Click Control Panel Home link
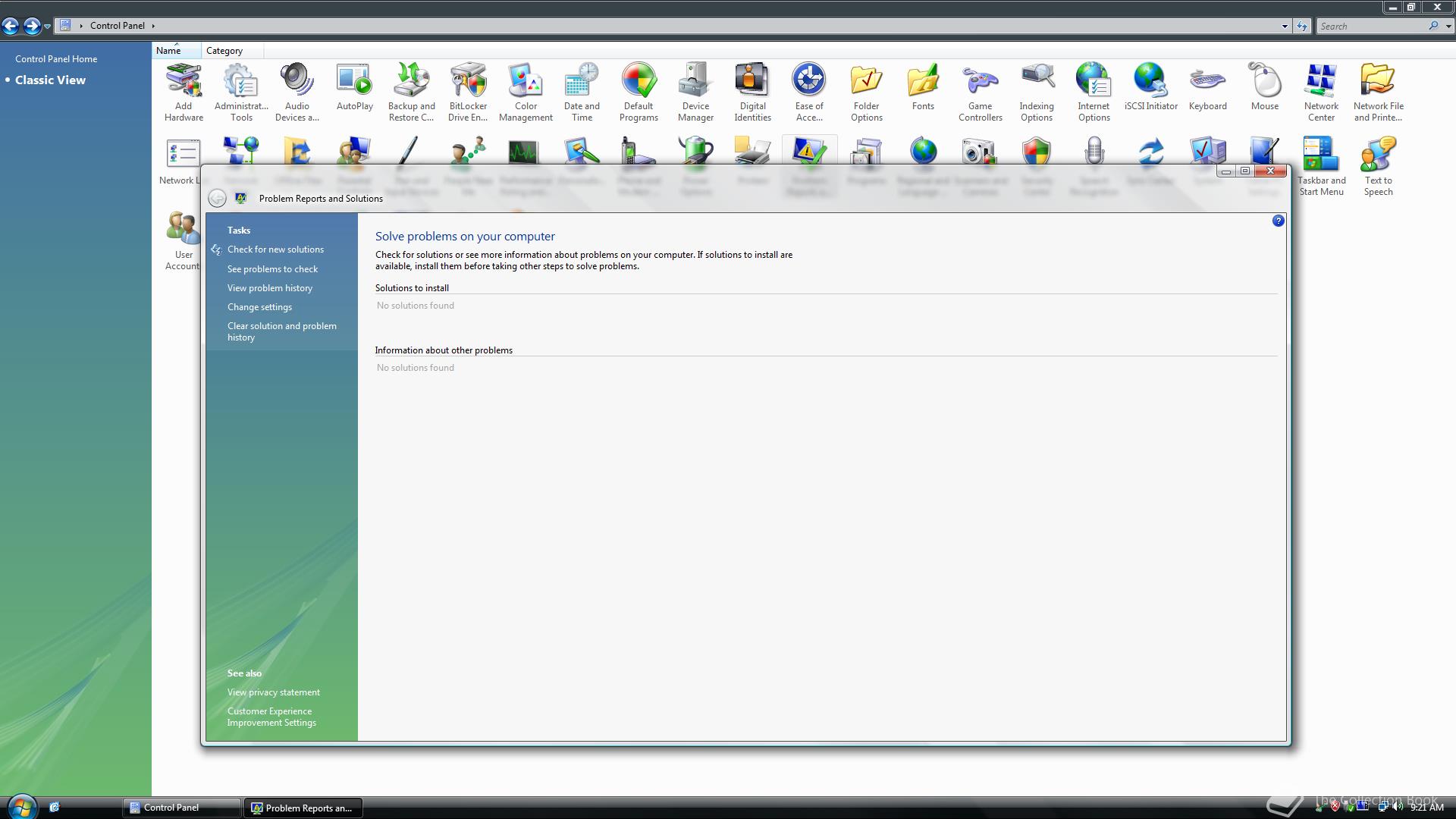The height and width of the screenshot is (819, 1456). [x=56, y=59]
